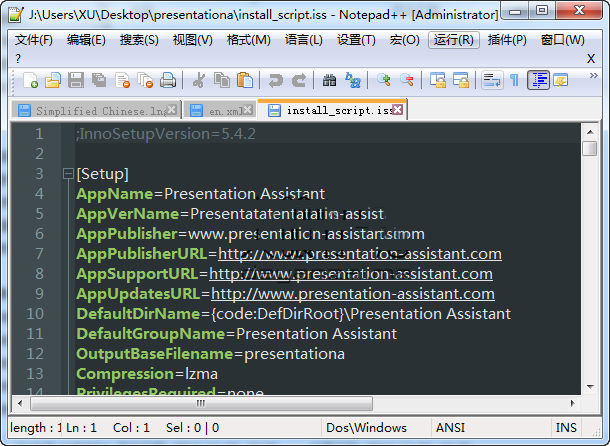The image size is (610, 446).
Task: Toggle the indent guide icon
Action: [x=538, y=80]
